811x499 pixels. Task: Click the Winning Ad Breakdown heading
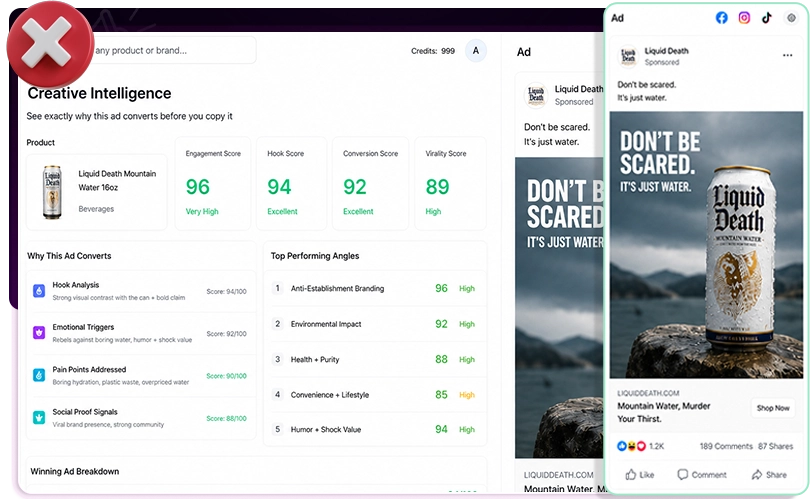(x=74, y=472)
